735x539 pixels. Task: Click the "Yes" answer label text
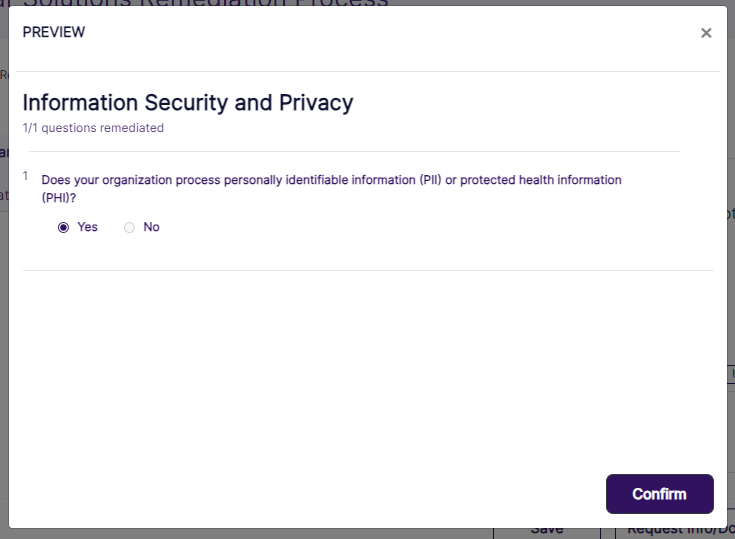pyautogui.click(x=88, y=227)
